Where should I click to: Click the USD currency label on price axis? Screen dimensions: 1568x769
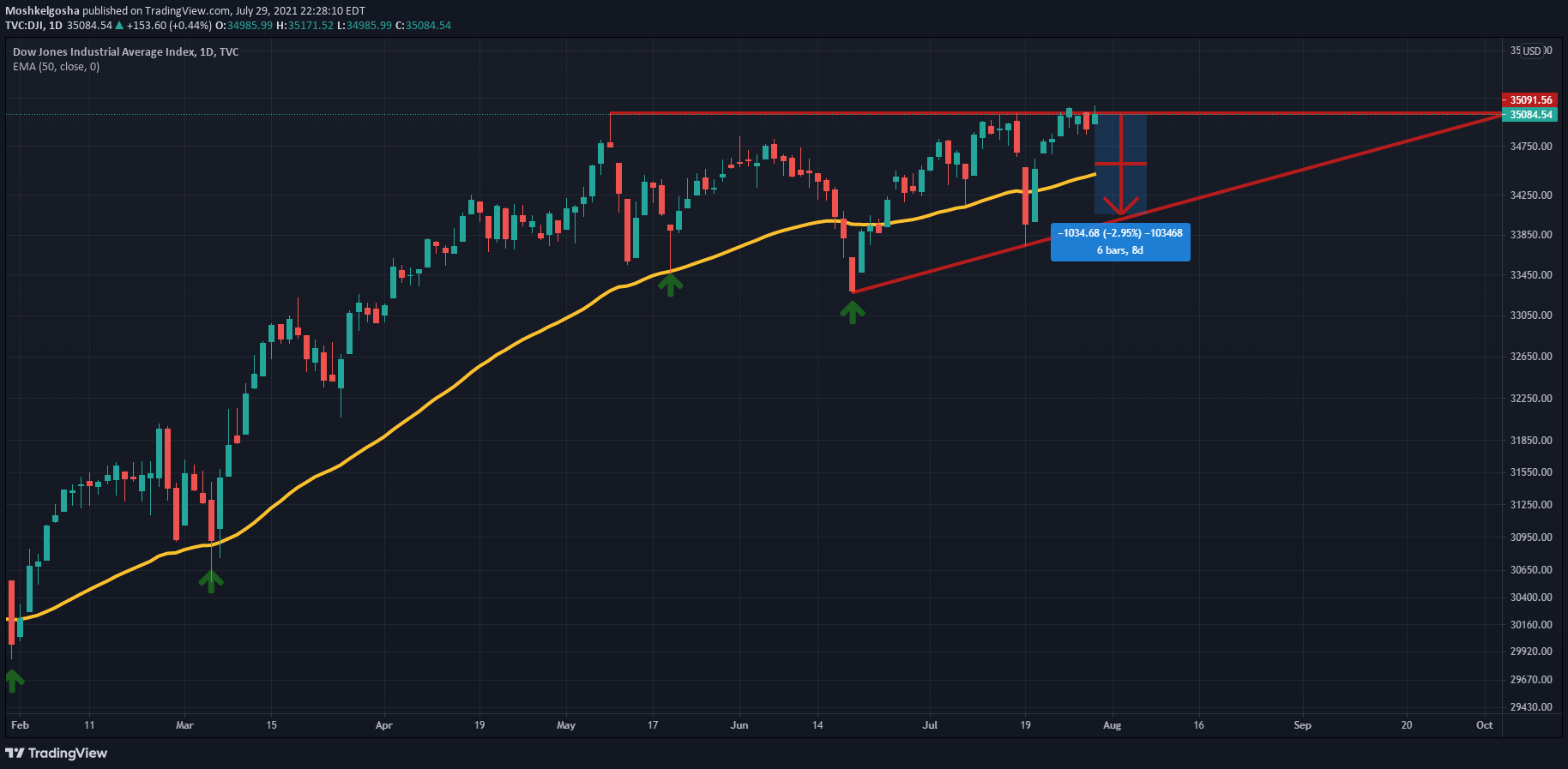coord(1532,51)
